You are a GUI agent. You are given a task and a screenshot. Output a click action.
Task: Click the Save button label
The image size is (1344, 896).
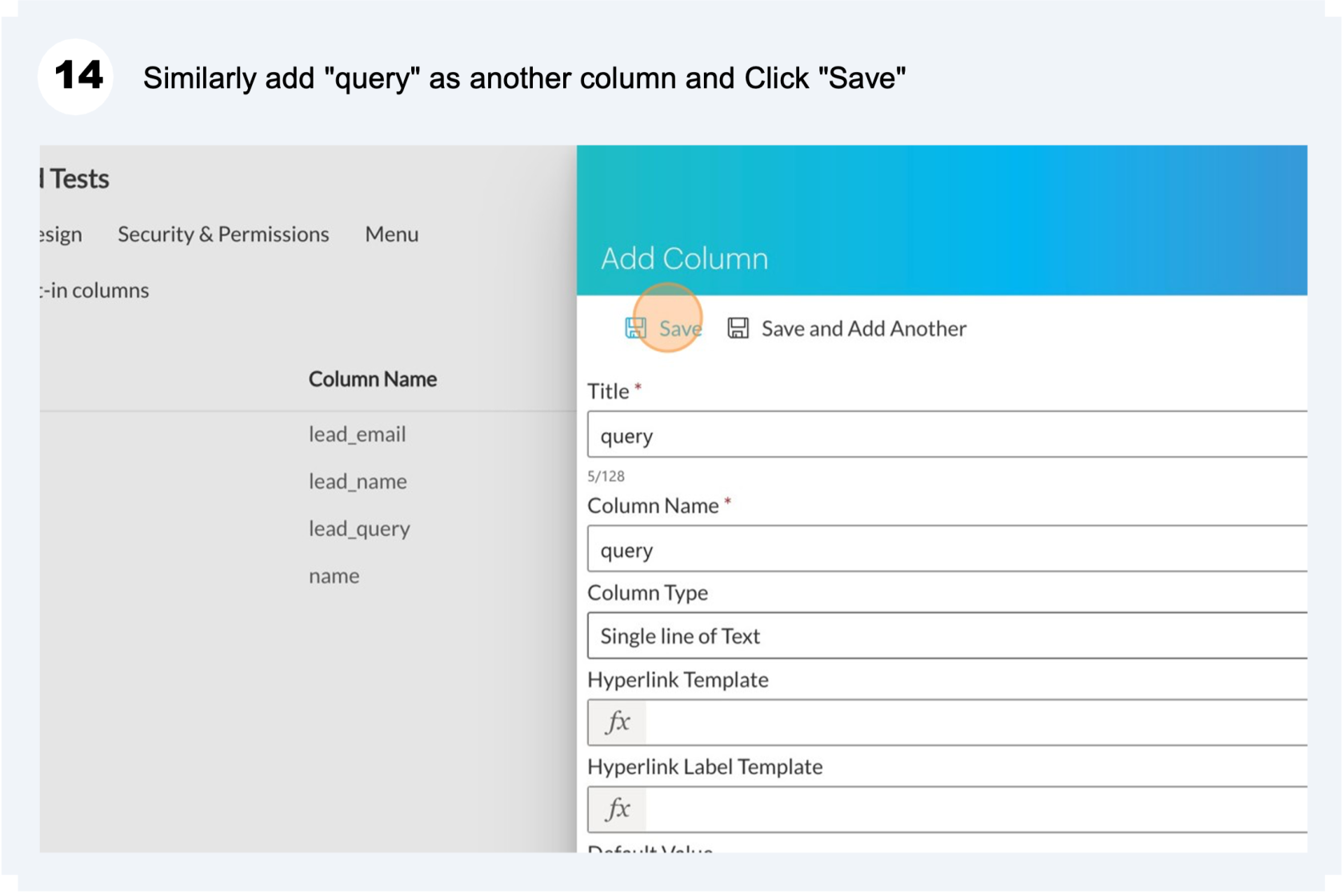[680, 329]
